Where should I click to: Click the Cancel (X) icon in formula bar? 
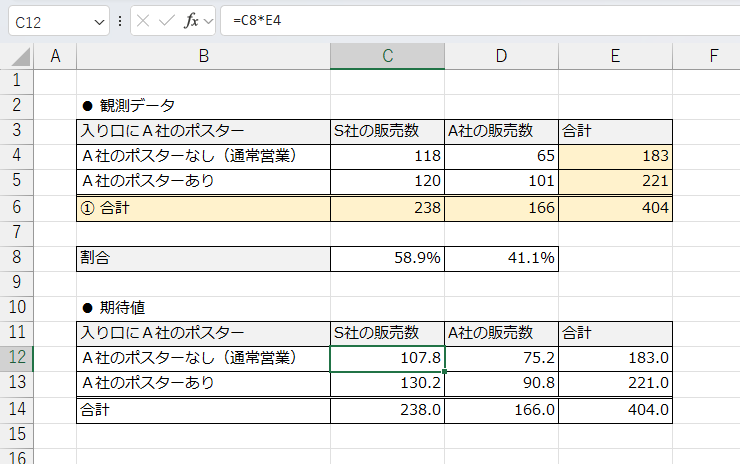[x=144, y=20]
